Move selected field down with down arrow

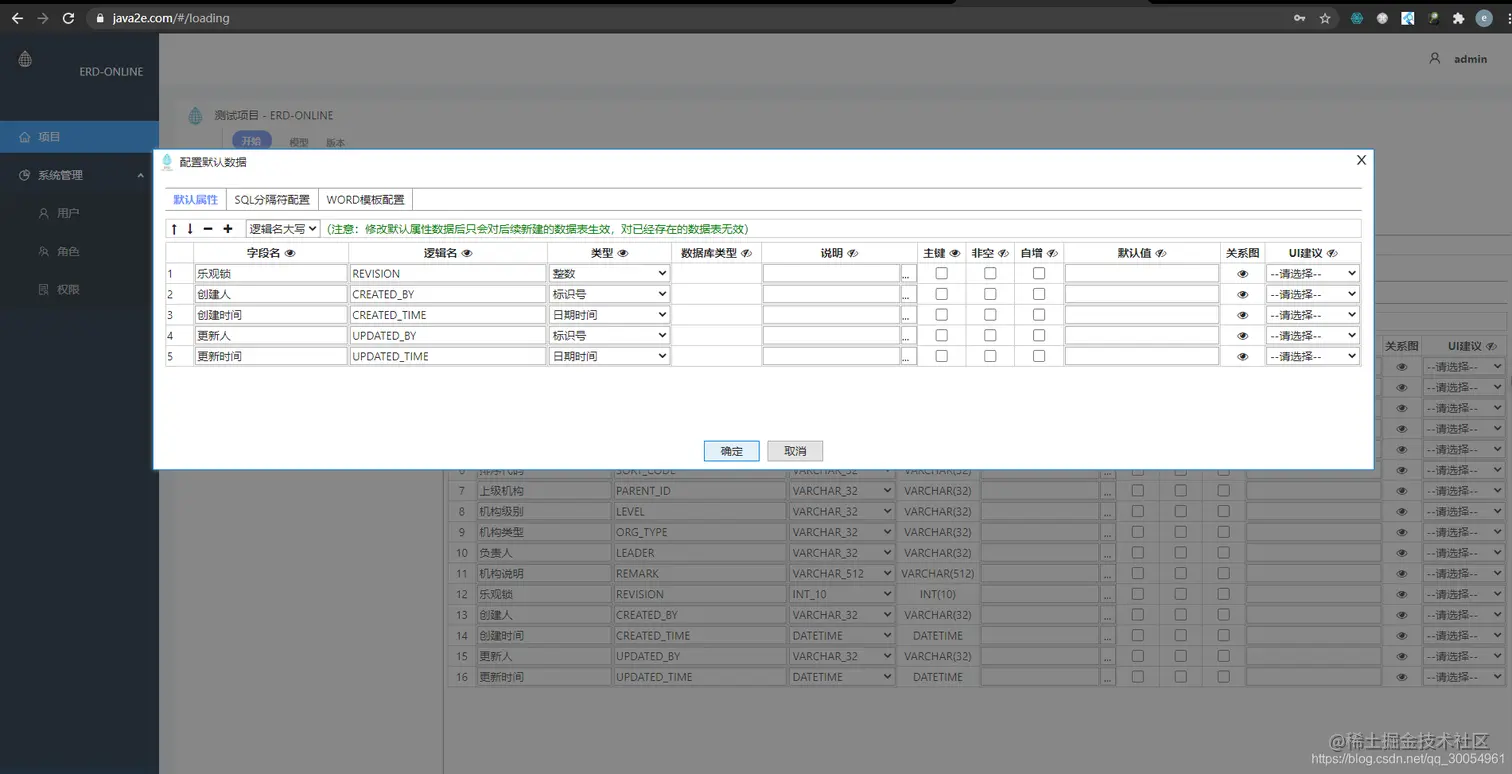pos(190,229)
